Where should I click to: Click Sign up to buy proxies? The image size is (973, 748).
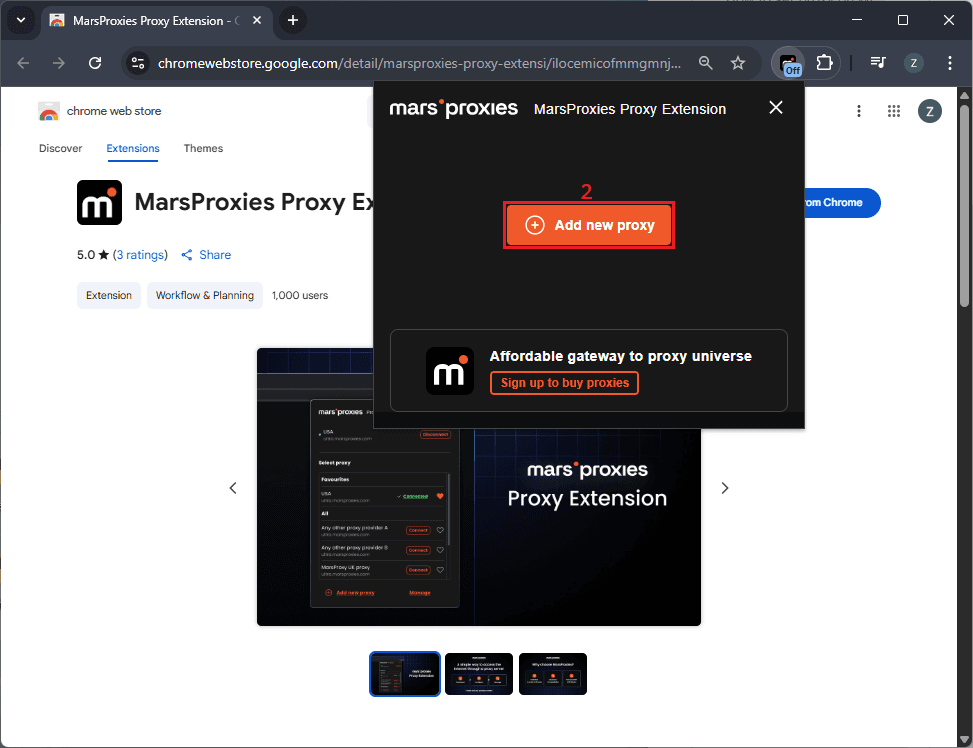pos(564,383)
